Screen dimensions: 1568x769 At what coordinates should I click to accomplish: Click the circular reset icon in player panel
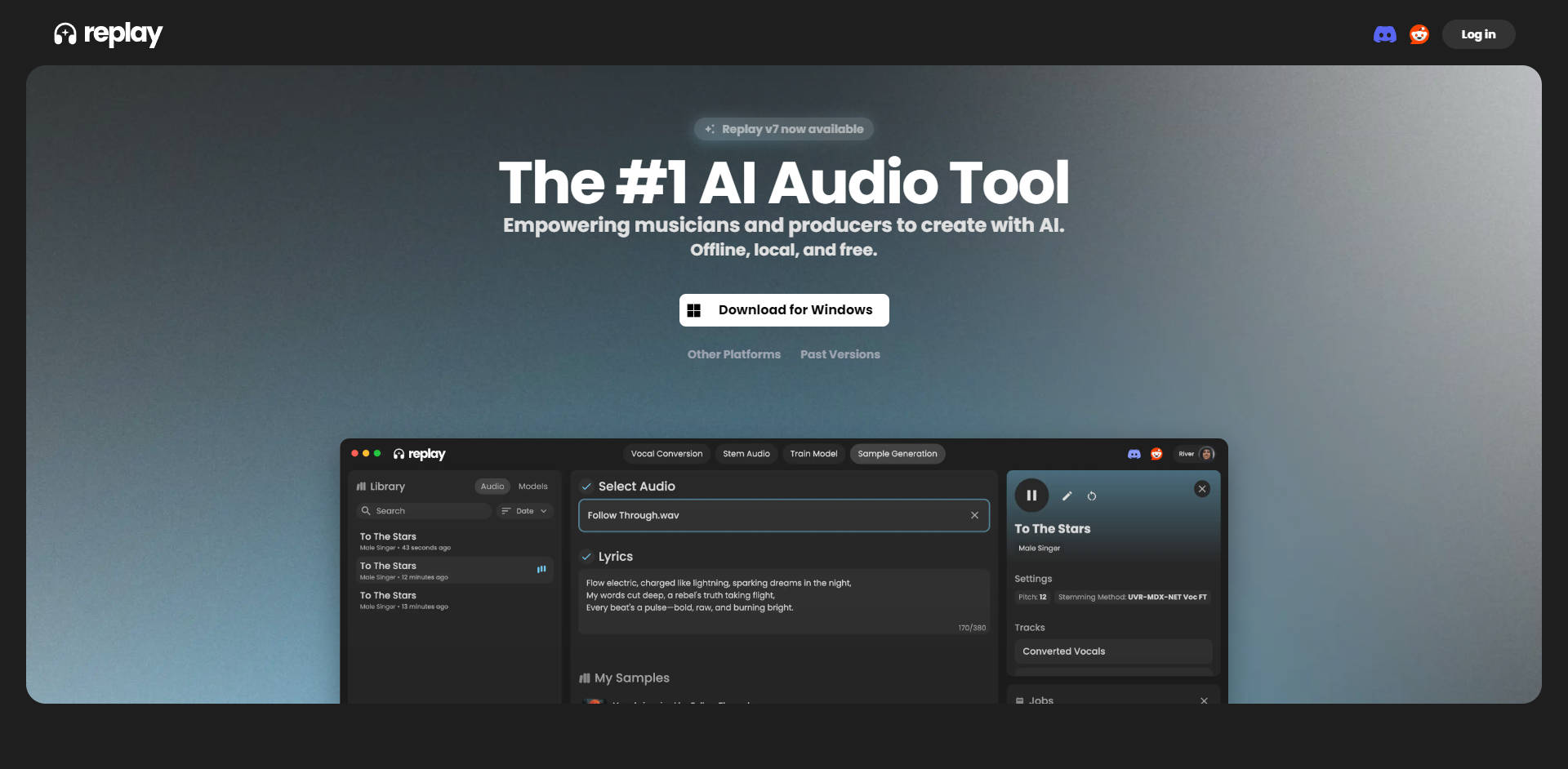point(1092,496)
